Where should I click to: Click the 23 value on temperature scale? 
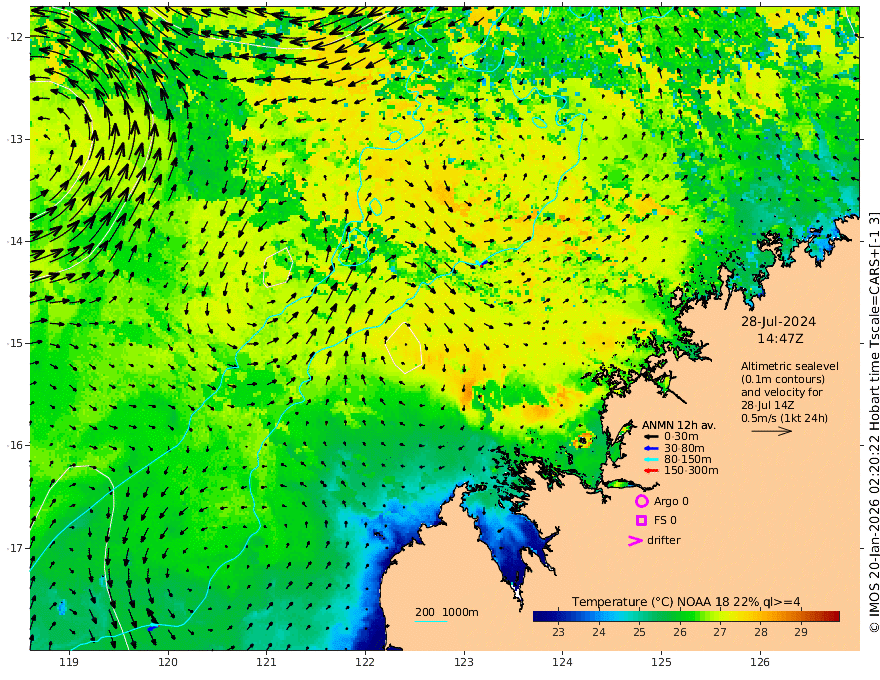[x=558, y=632]
